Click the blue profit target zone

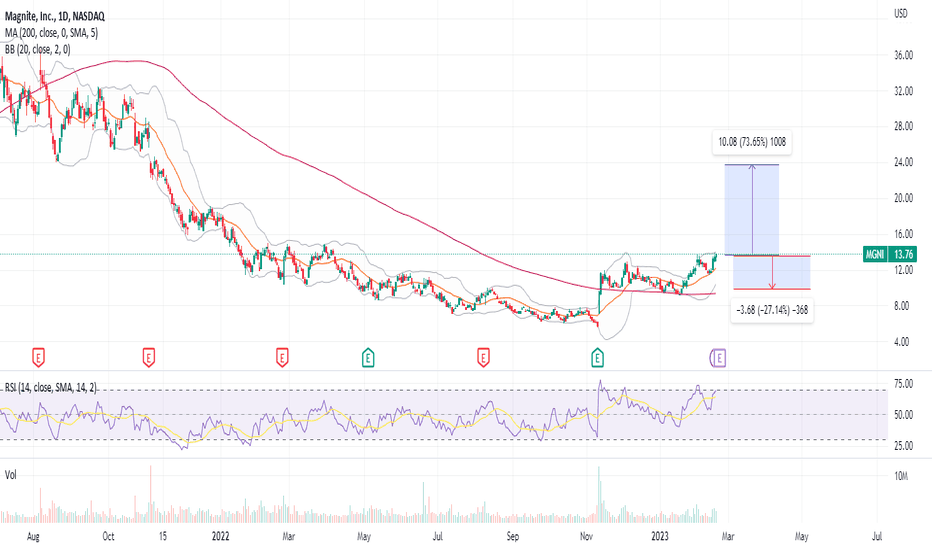[x=752, y=210]
